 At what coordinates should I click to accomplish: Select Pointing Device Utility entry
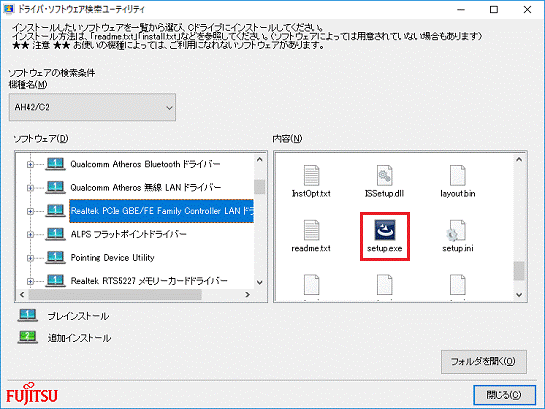point(112,257)
